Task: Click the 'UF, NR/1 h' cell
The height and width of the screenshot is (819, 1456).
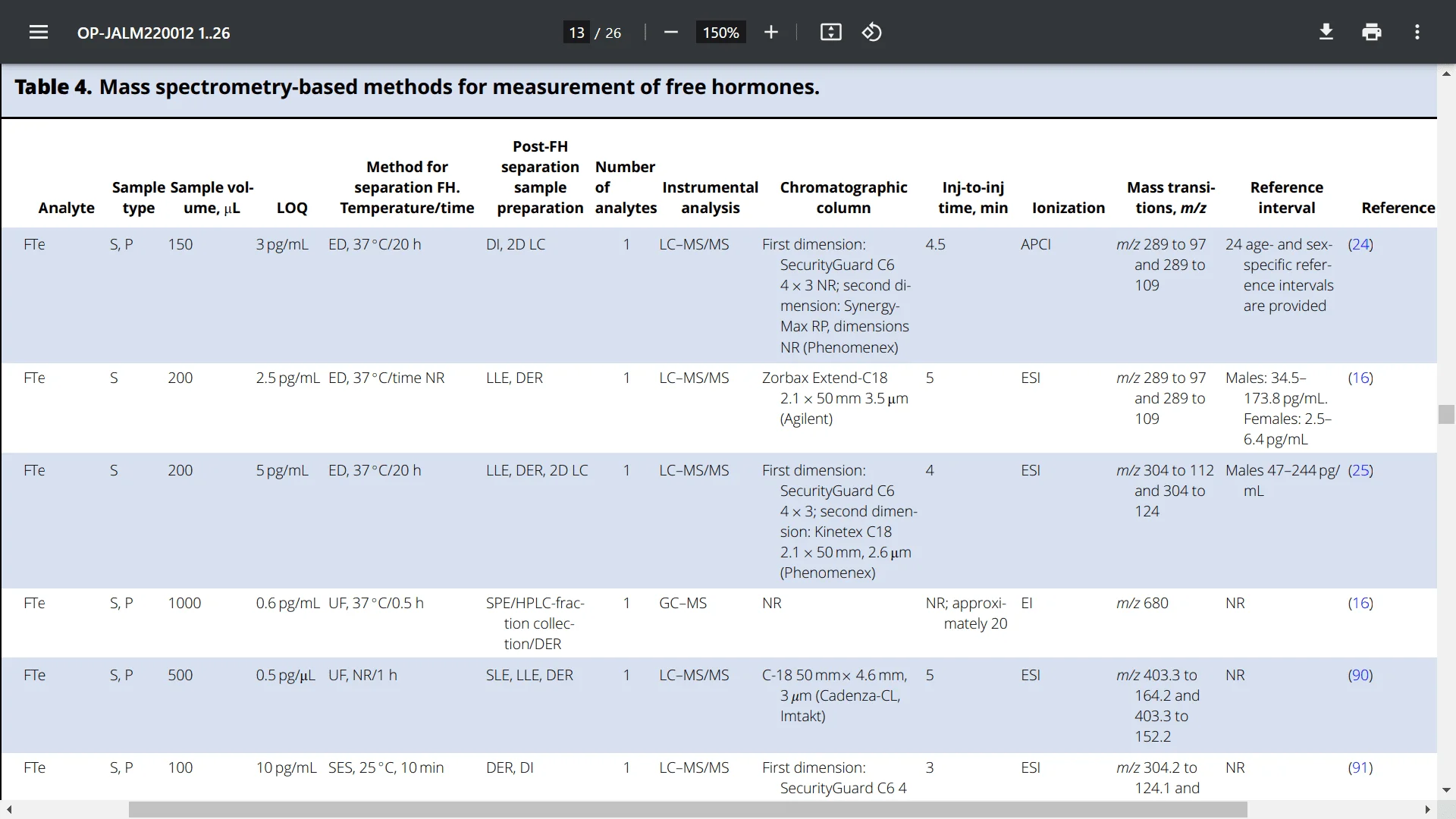Action: [362, 675]
